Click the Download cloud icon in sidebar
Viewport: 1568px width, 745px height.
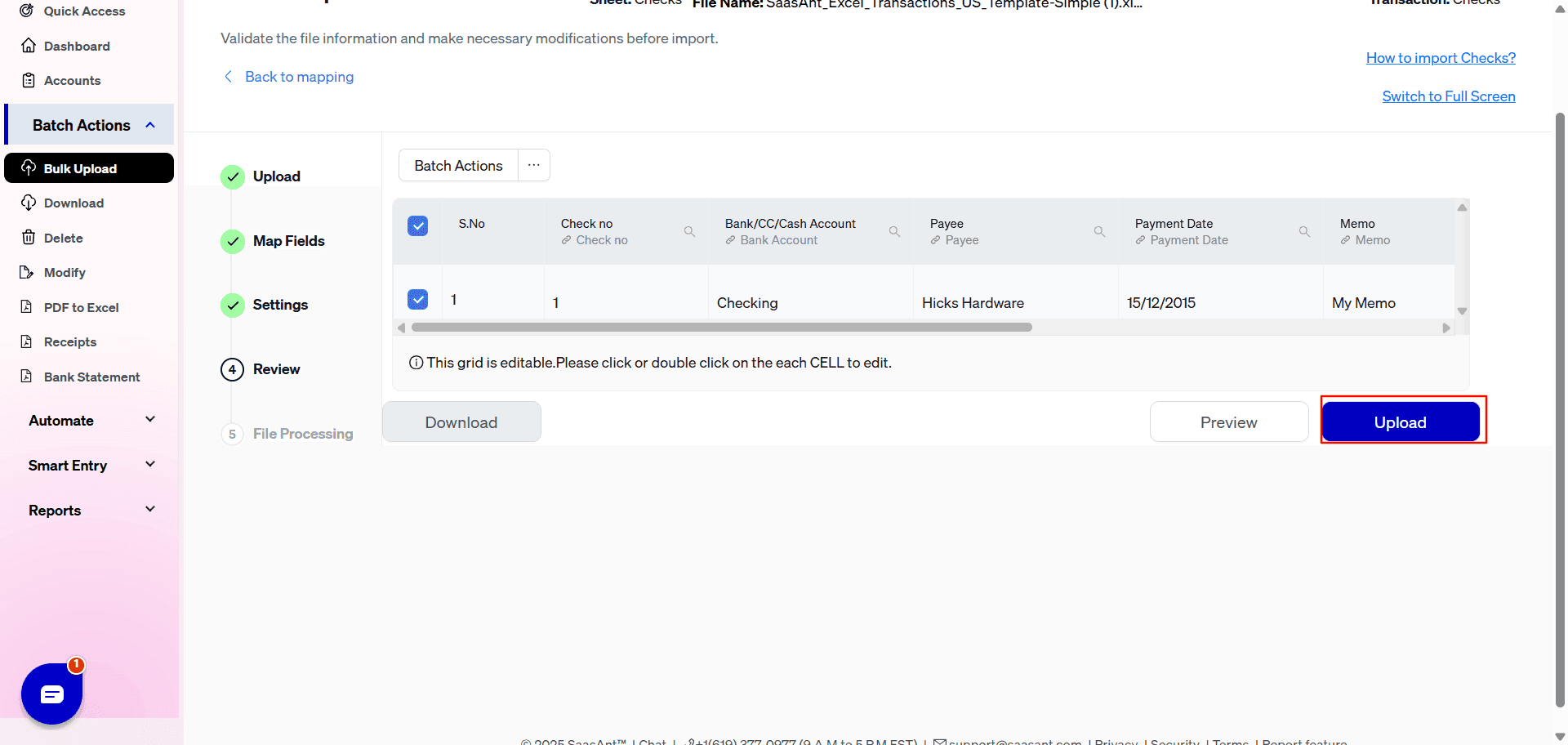[x=29, y=203]
